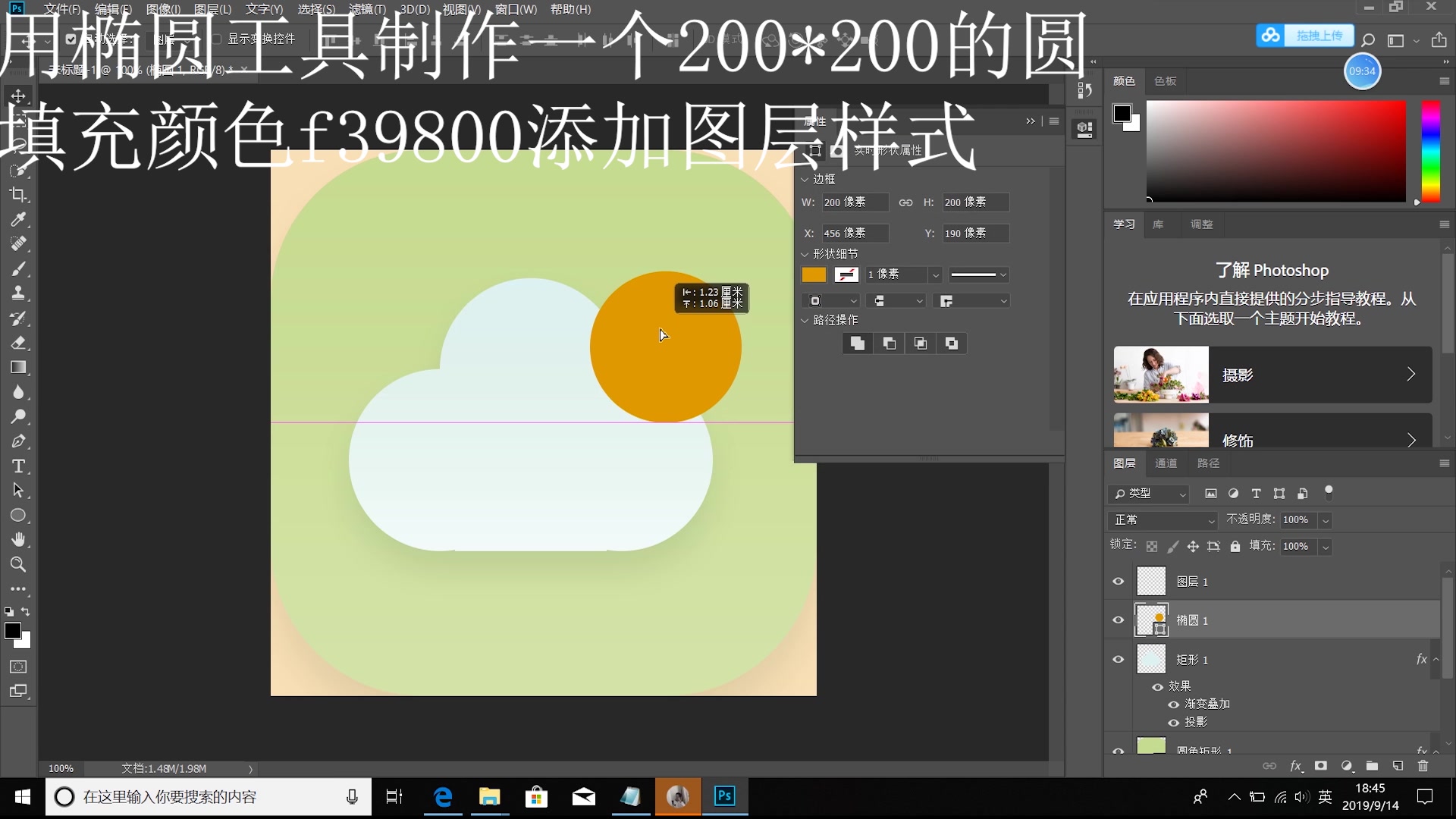The width and height of the screenshot is (1456, 819).
Task: Click combine shapes path operation icon
Action: pyautogui.click(x=858, y=344)
